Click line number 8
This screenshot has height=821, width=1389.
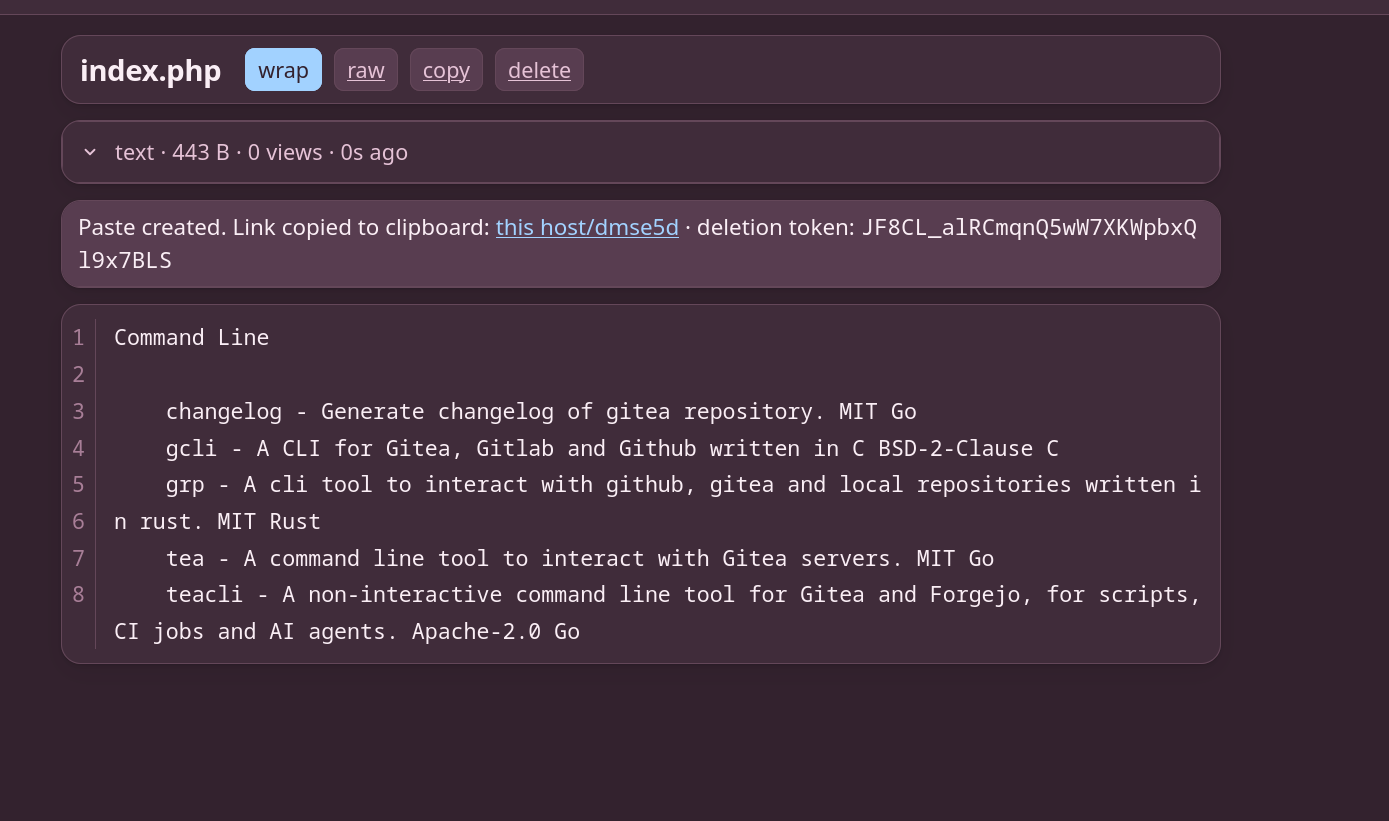point(78,594)
